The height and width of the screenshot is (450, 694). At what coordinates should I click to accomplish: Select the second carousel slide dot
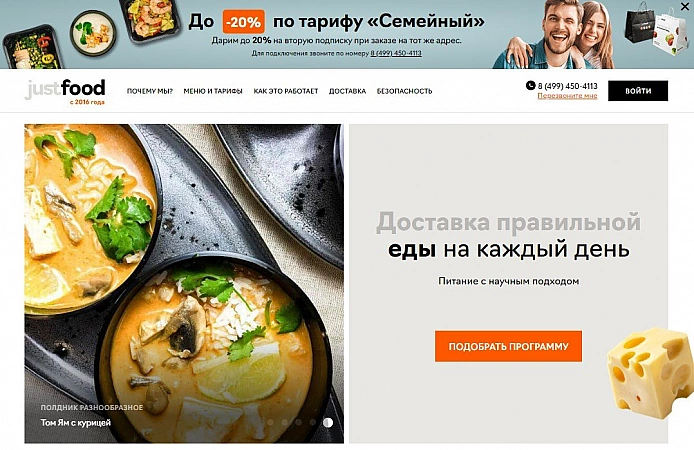[285, 423]
